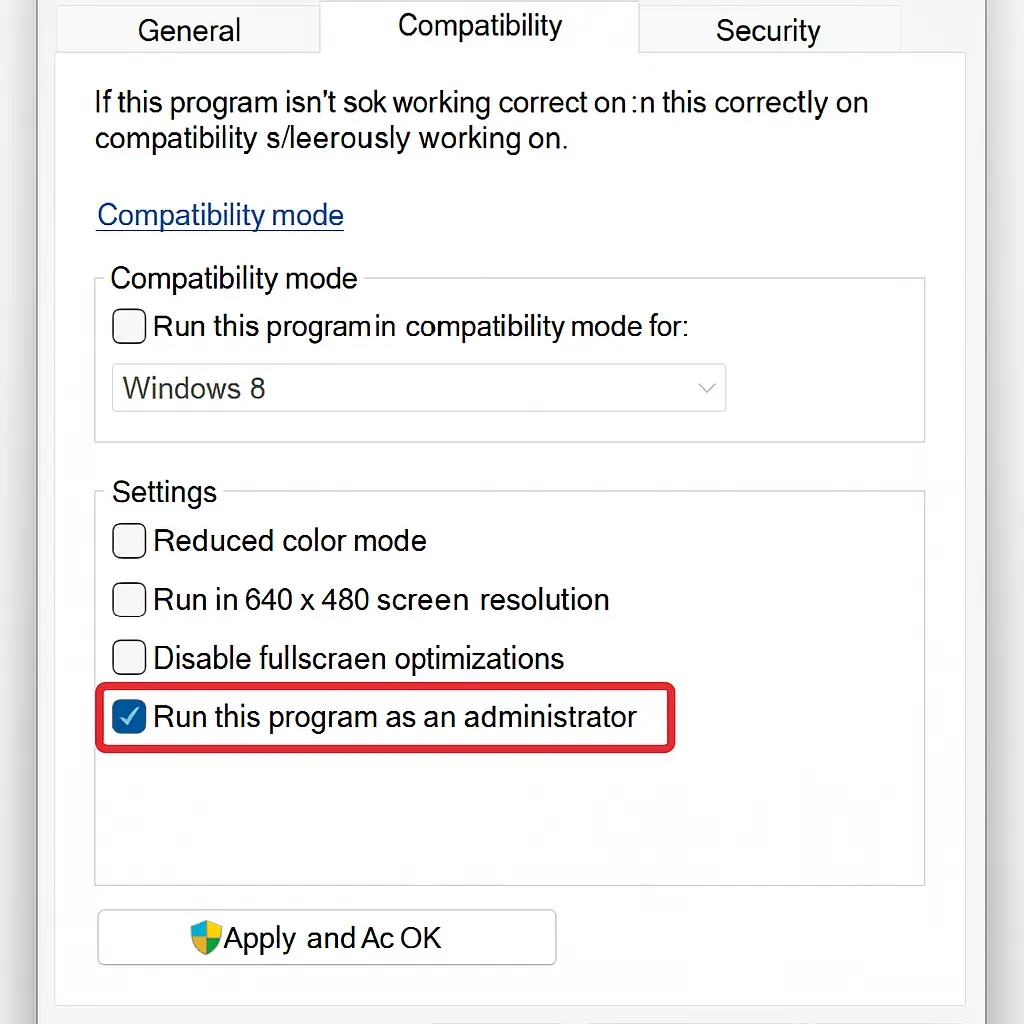Screen dimensions: 1024x1024
Task: Click the 'Run in 640 x 480' label text
Action: pyautogui.click(x=381, y=600)
